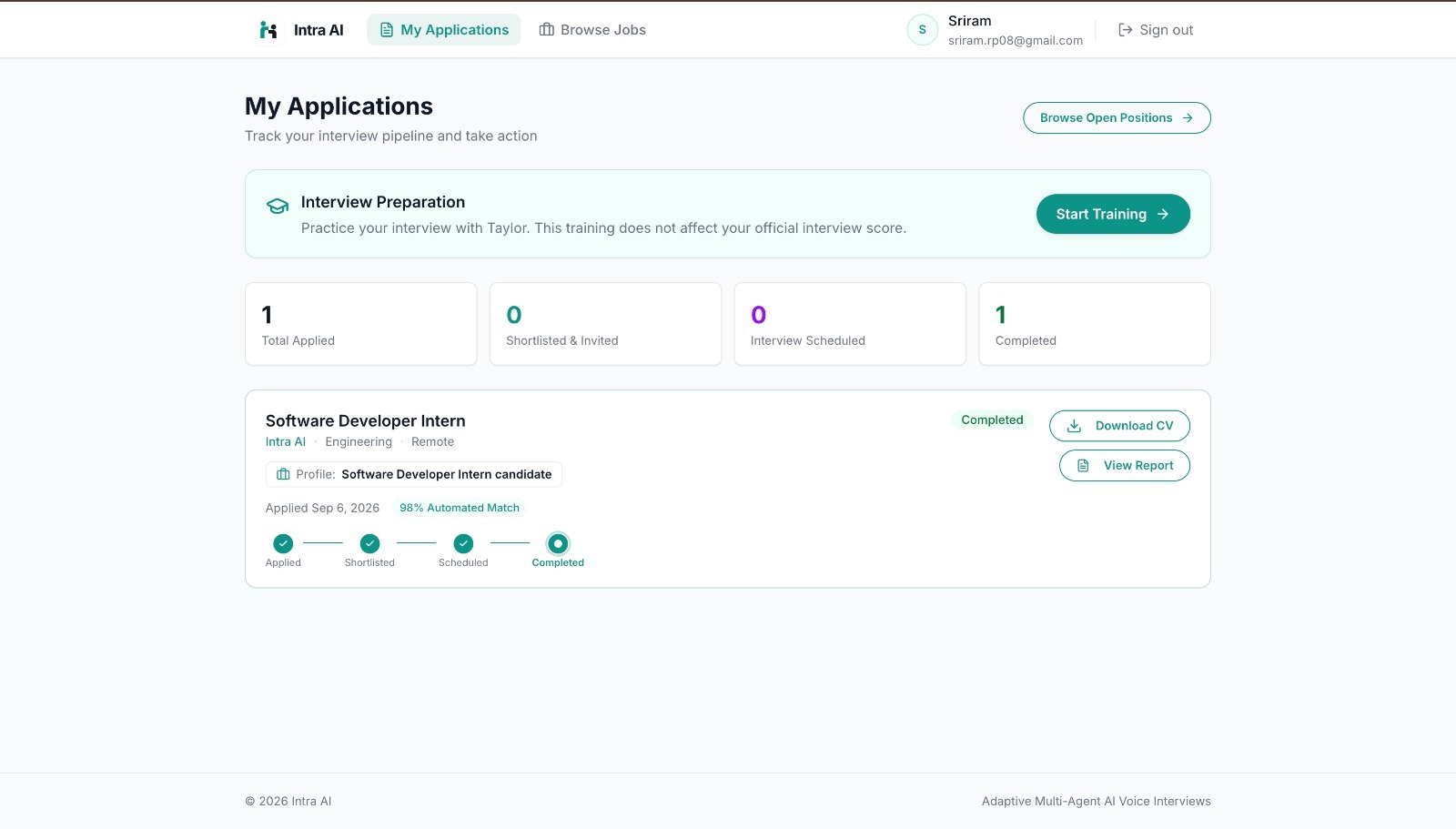Click the sriram.rp08@gmail.com email text

[x=1016, y=41]
